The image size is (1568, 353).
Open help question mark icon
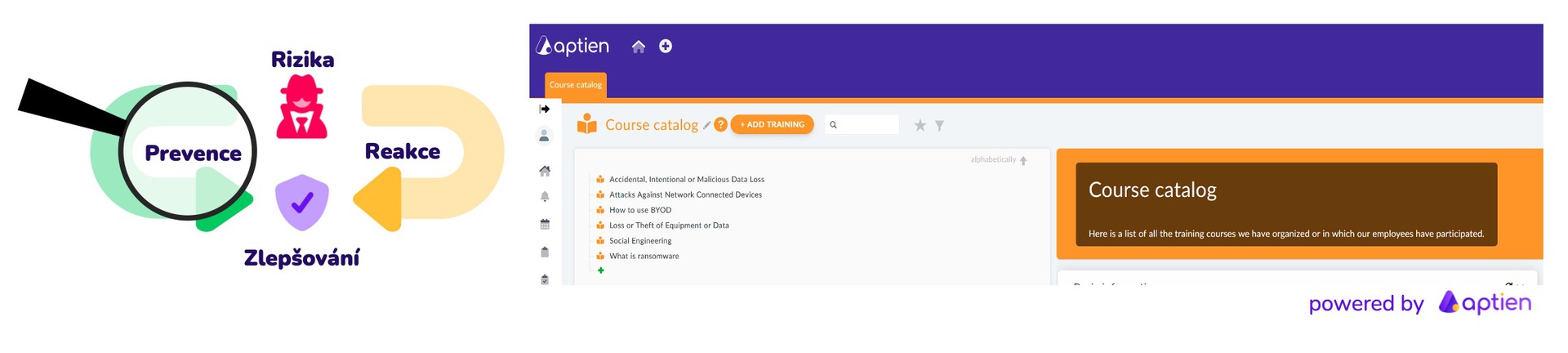720,125
